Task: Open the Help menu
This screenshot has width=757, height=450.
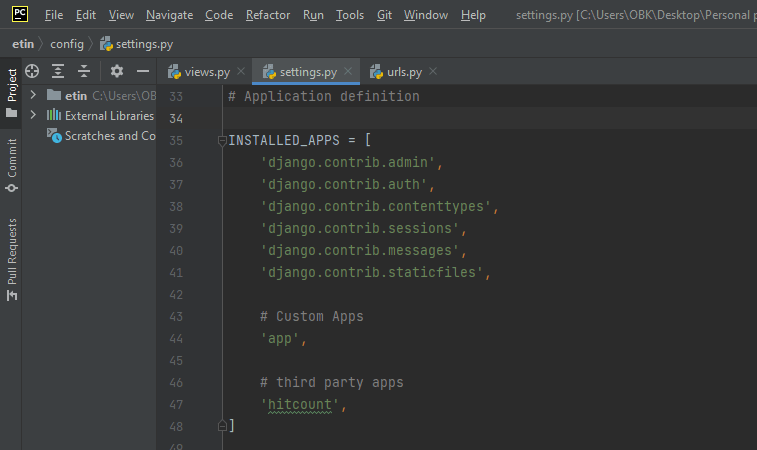Action: pyautogui.click(x=473, y=15)
